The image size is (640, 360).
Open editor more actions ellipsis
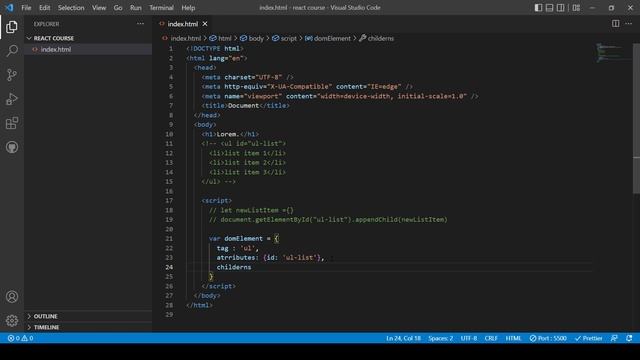click(629, 24)
